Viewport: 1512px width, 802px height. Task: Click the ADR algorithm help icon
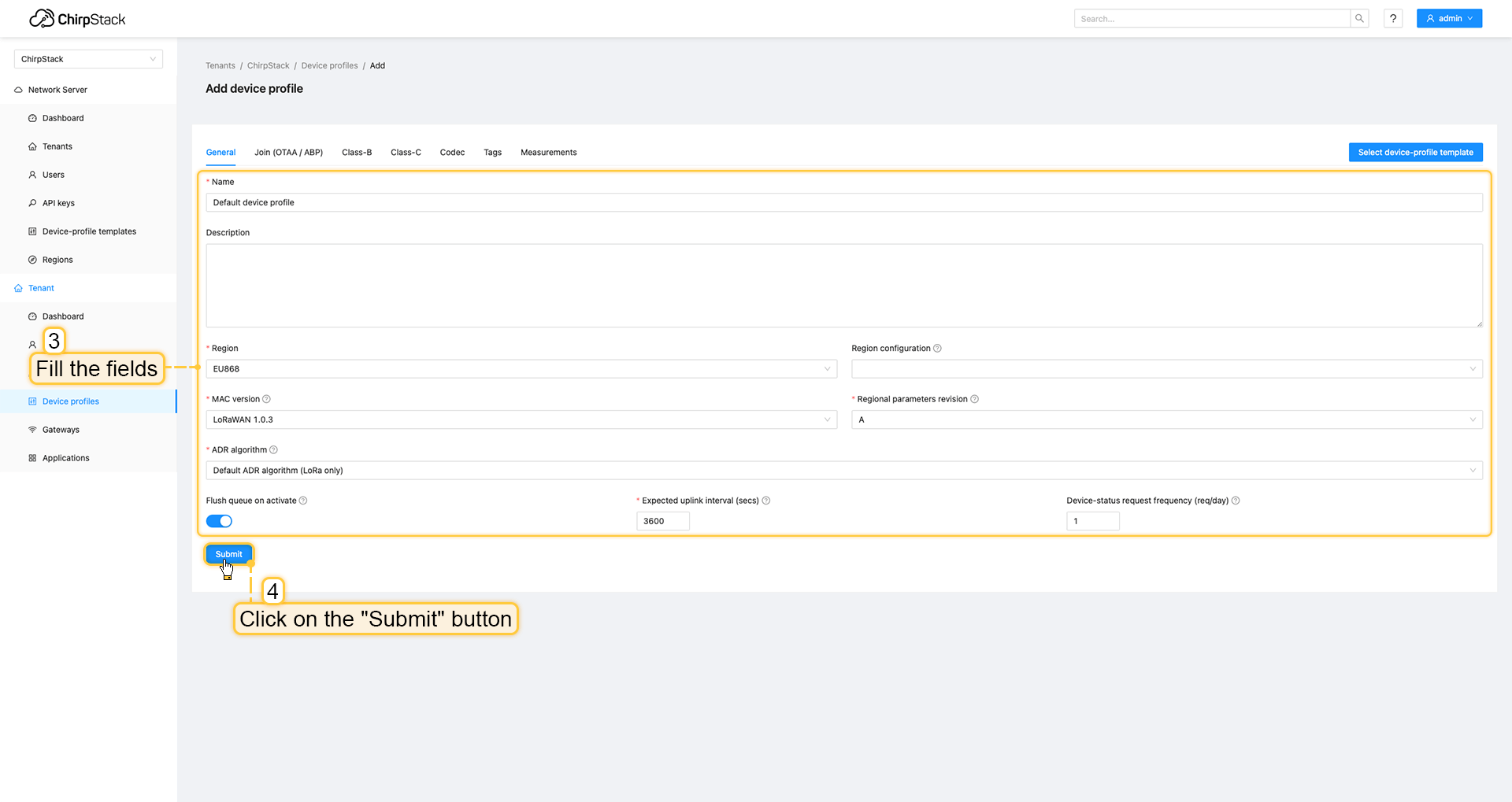(273, 450)
